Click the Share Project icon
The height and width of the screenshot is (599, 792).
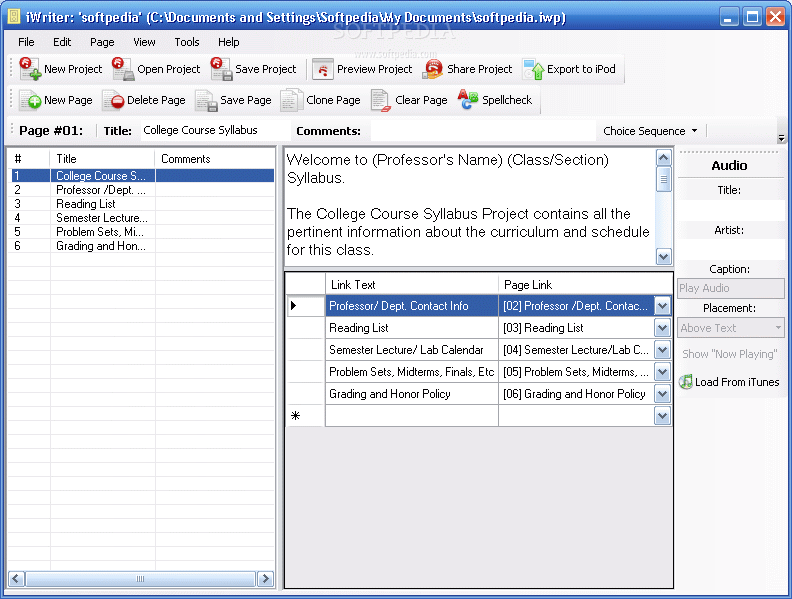click(x=433, y=69)
